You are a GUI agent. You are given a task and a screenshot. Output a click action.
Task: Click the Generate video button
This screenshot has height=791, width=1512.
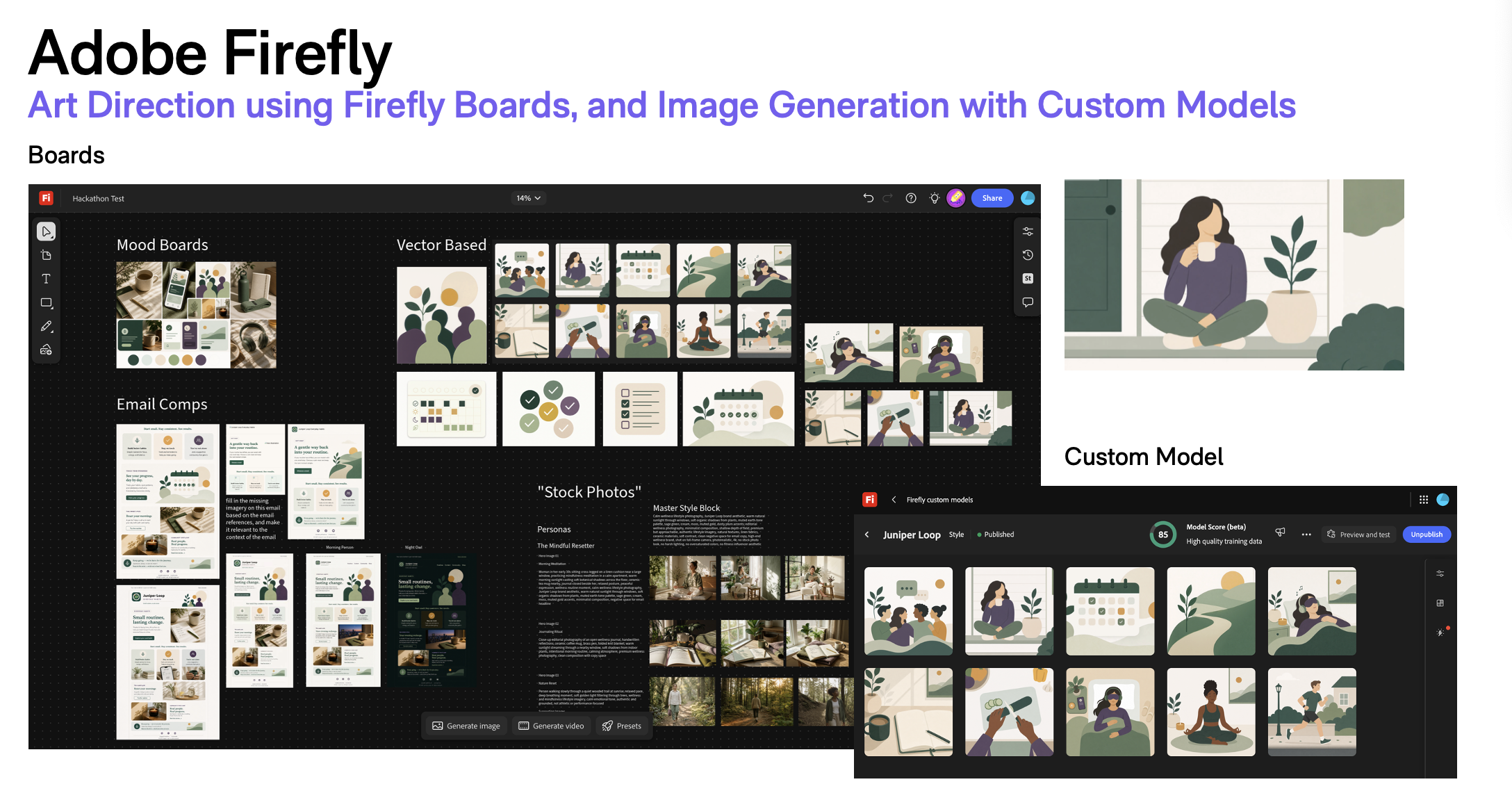coord(552,726)
